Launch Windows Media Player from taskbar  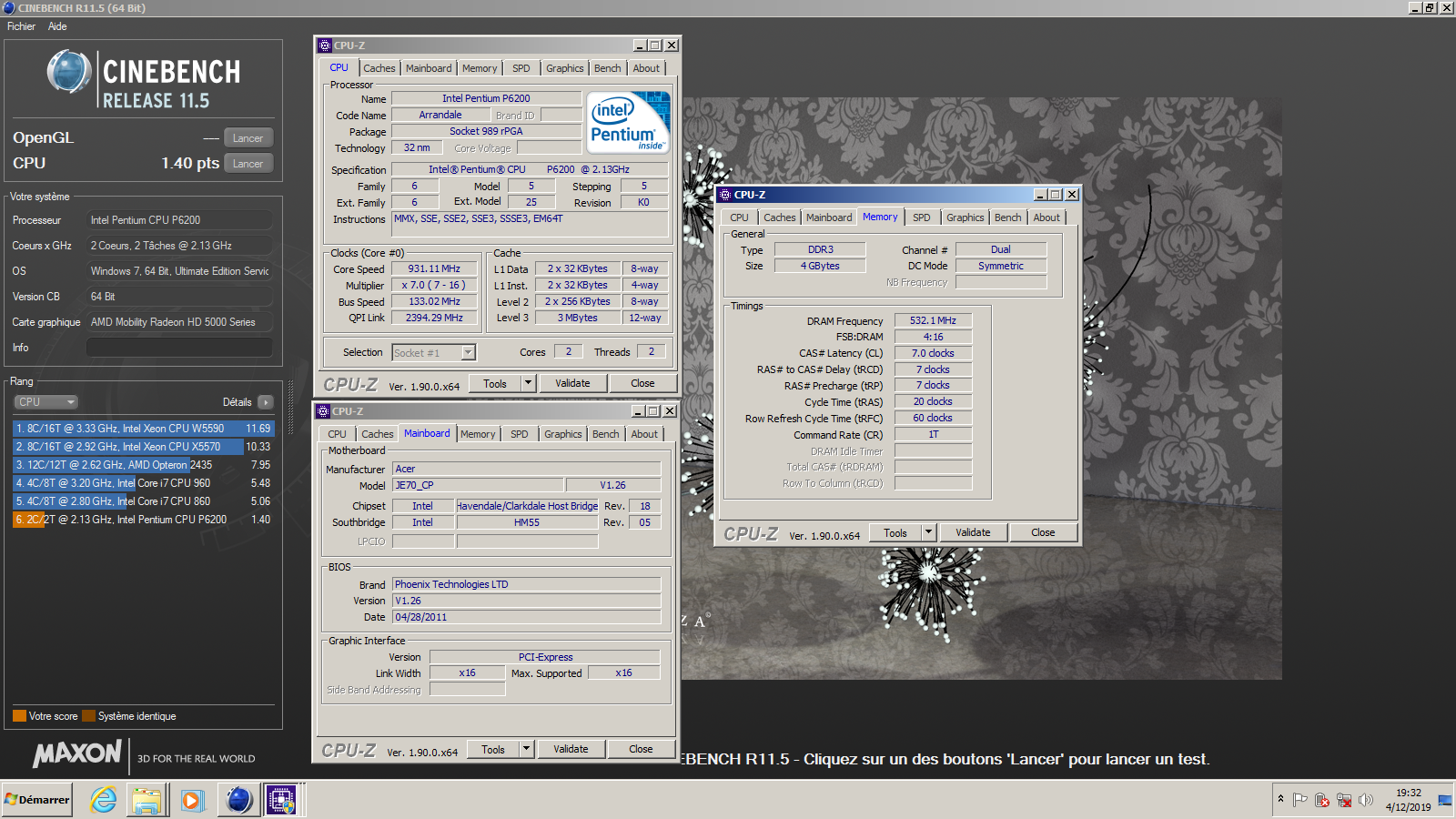(x=191, y=800)
